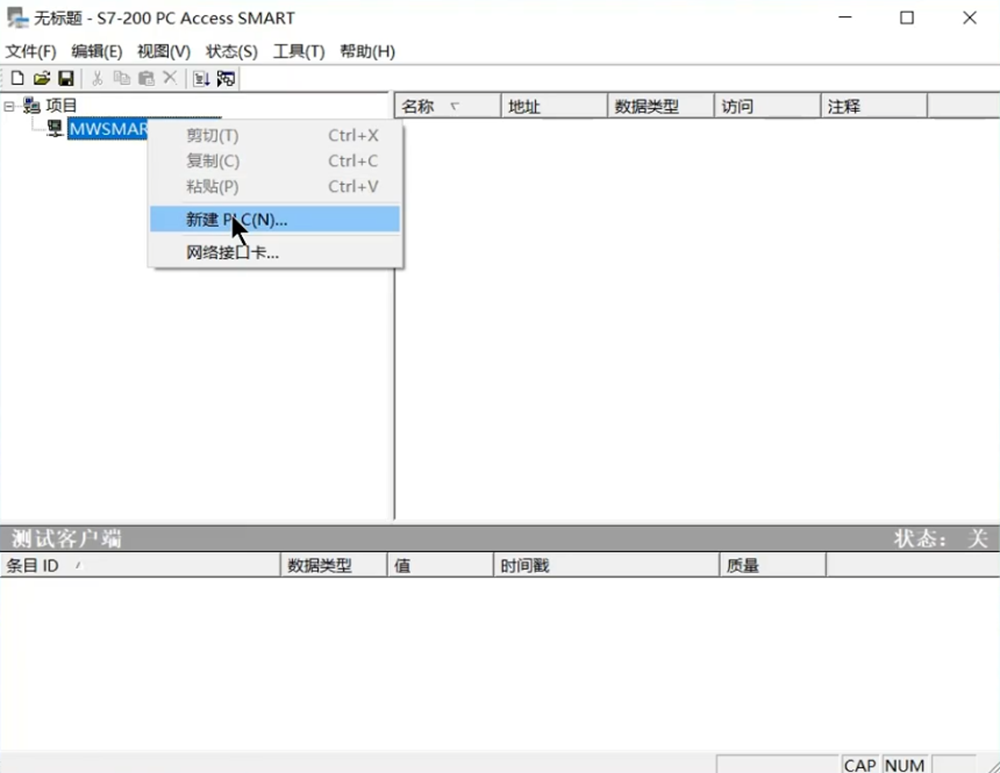Click the Cut scissors toolbar icon
Screen dimensions: 1000x773
(97, 78)
